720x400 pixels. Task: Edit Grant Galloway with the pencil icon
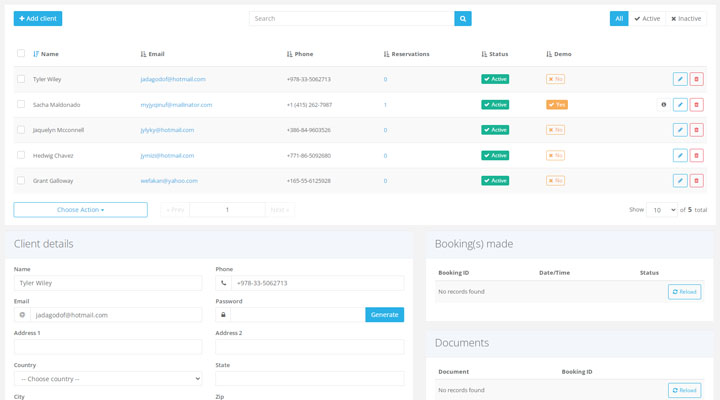[680, 181]
